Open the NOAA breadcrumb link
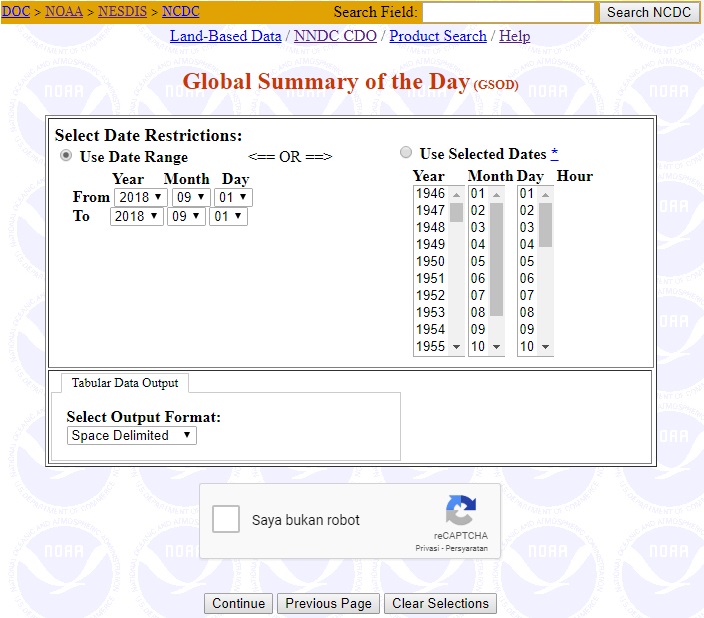Image resolution: width=704 pixels, height=618 pixels. tap(64, 11)
